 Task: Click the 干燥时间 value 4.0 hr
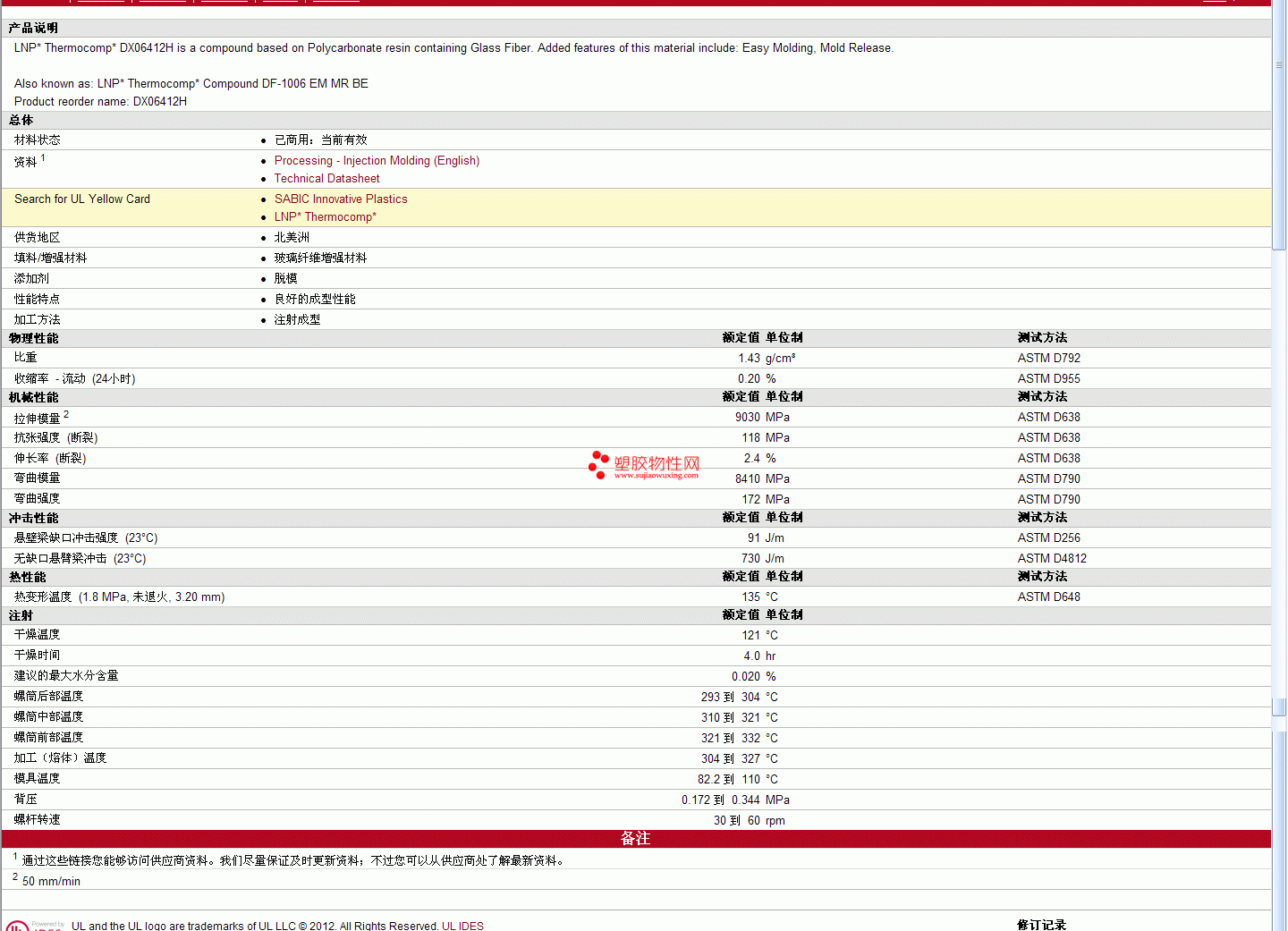[x=760, y=656]
